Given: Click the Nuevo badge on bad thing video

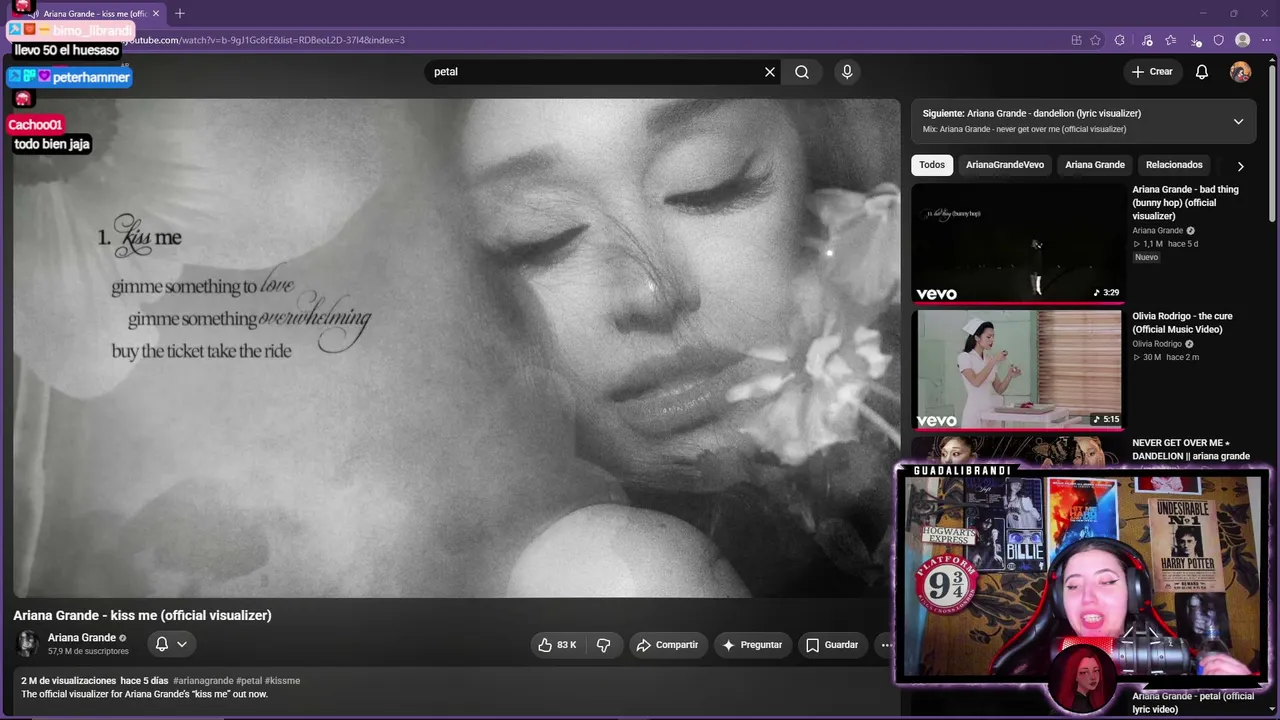Looking at the screenshot, I should click(x=1146, y=257).
